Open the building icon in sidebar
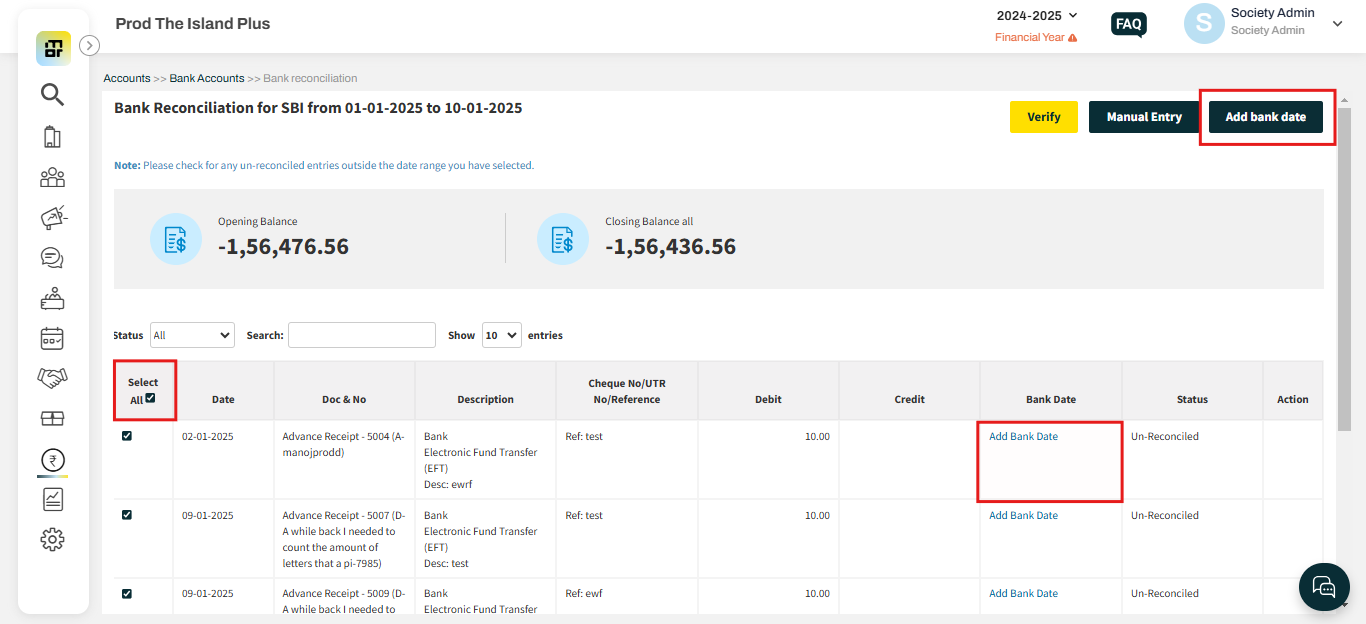 pos(52,137)
